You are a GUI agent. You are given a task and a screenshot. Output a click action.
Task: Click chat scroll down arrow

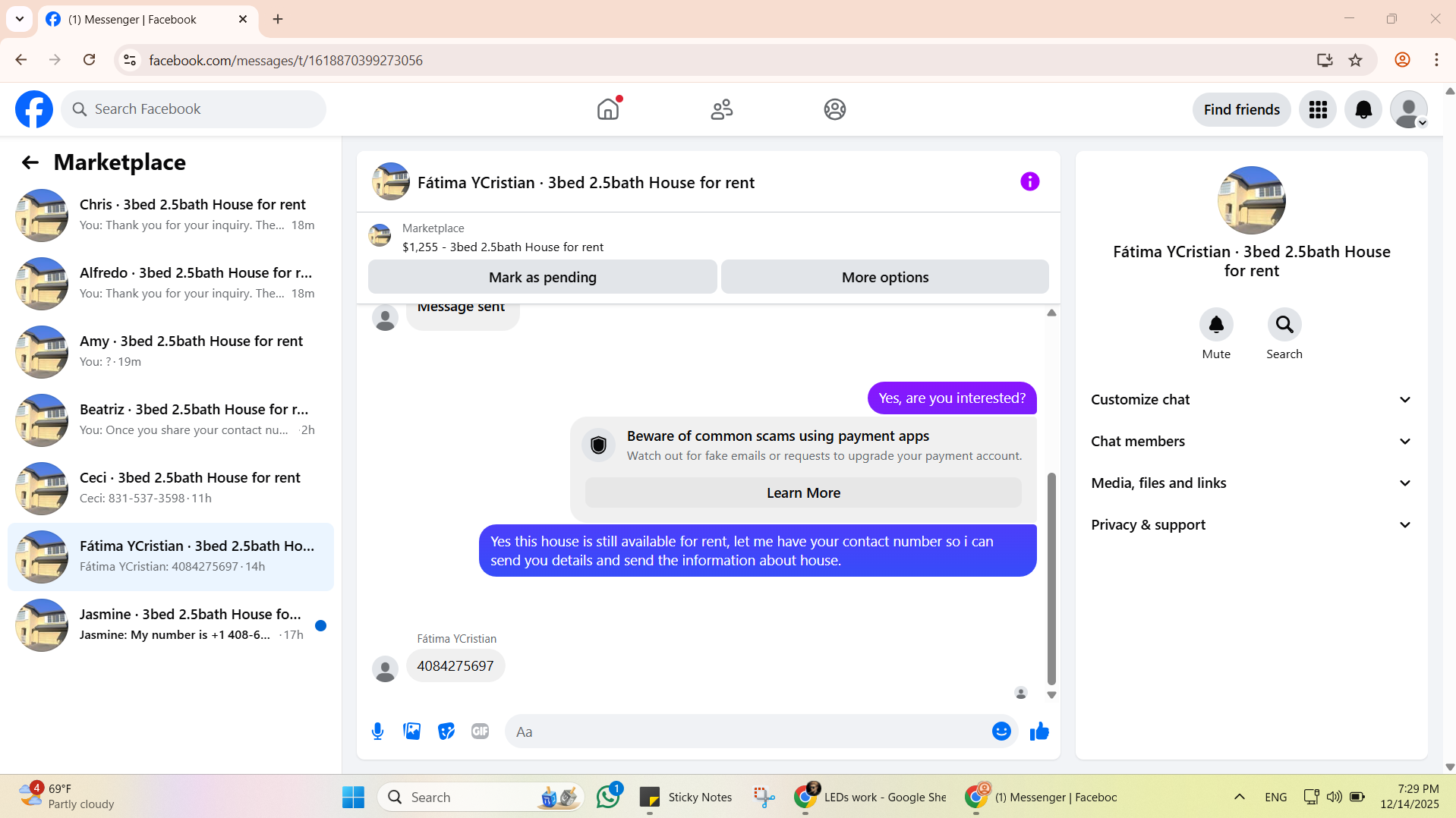click(x=1051, y=695)
